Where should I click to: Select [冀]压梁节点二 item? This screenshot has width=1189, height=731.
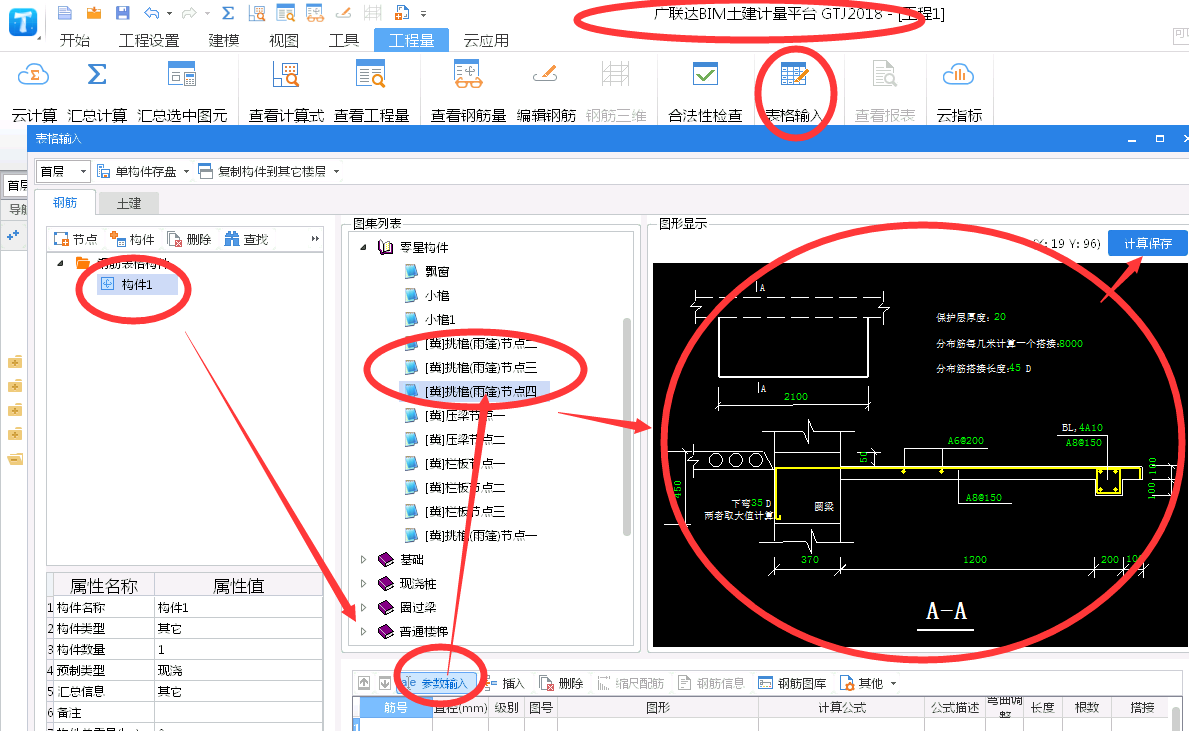pyautogui.click(x=465, y=440)
